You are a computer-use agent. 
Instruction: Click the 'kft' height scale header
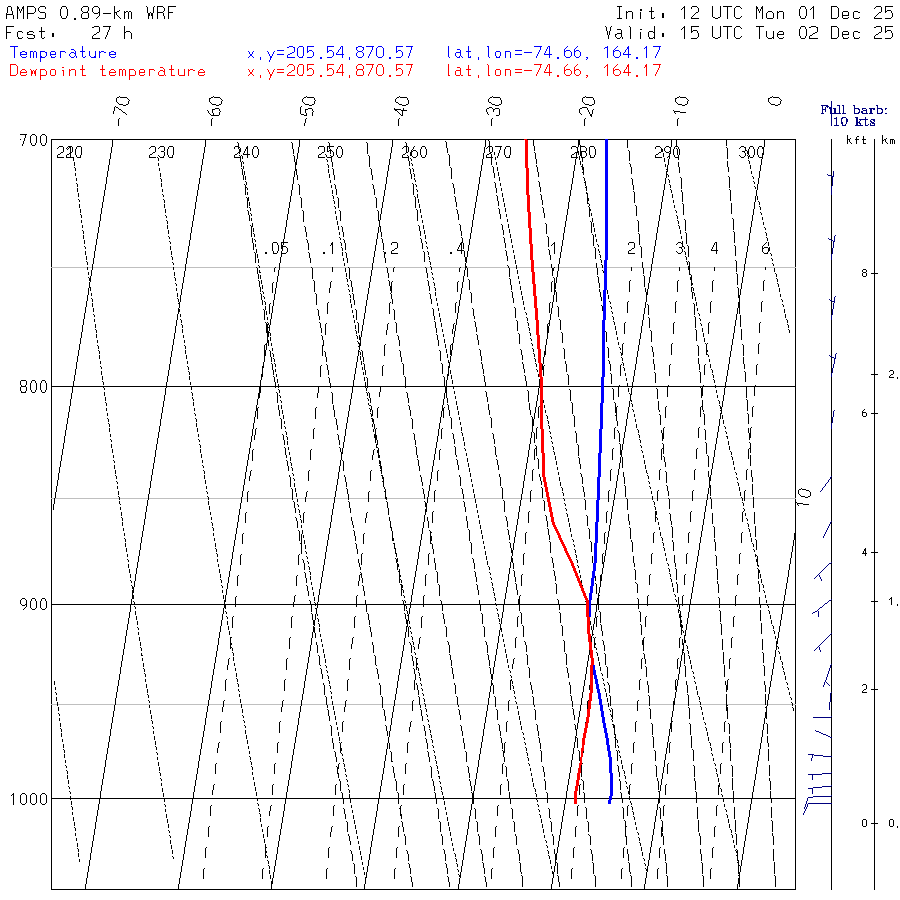pyautogui.click(x=856, y=140)
